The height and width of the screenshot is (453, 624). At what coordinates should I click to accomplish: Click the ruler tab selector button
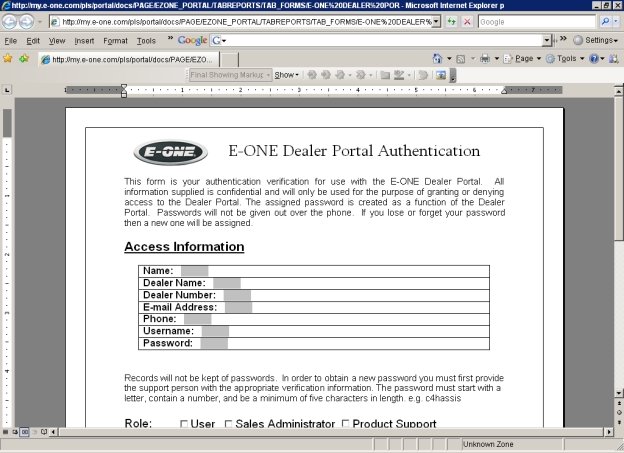[7, 90]
